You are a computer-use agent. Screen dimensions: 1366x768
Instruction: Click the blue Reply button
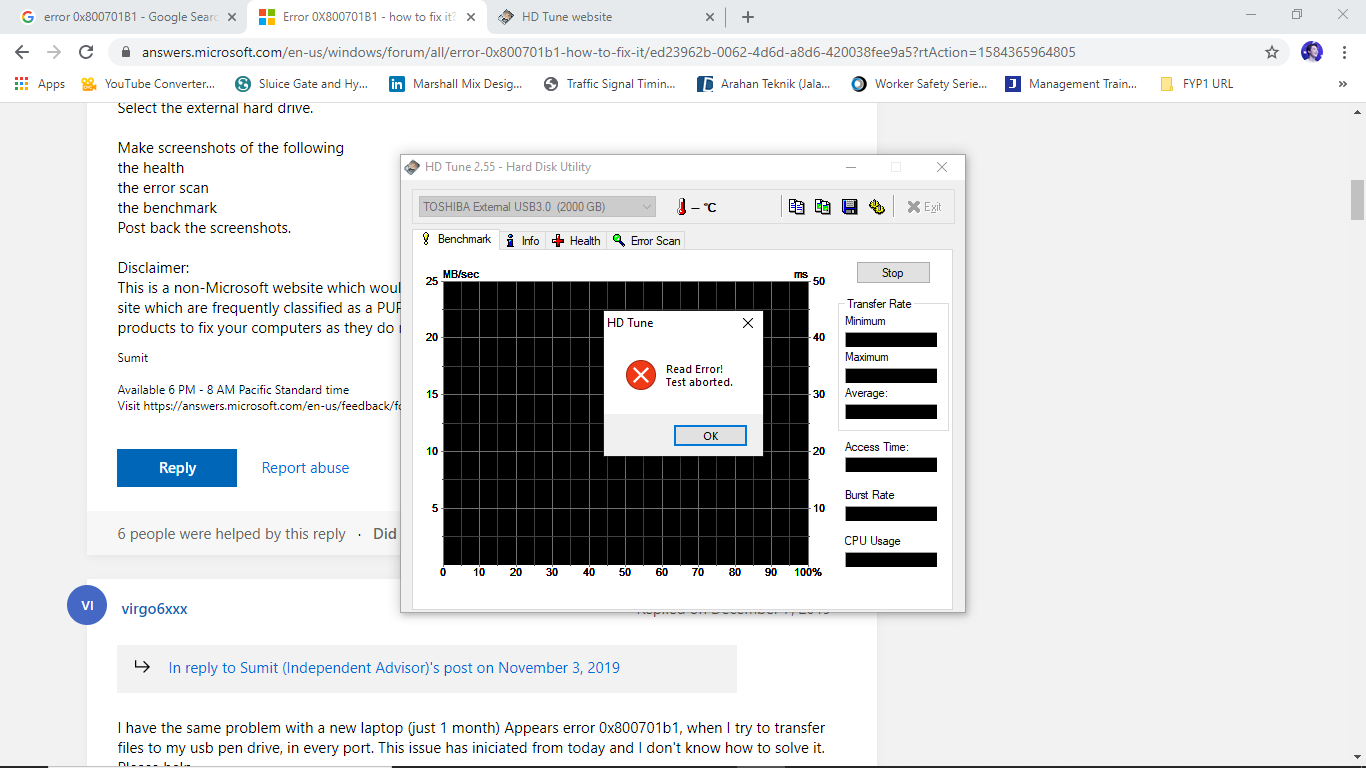(177, 468)
